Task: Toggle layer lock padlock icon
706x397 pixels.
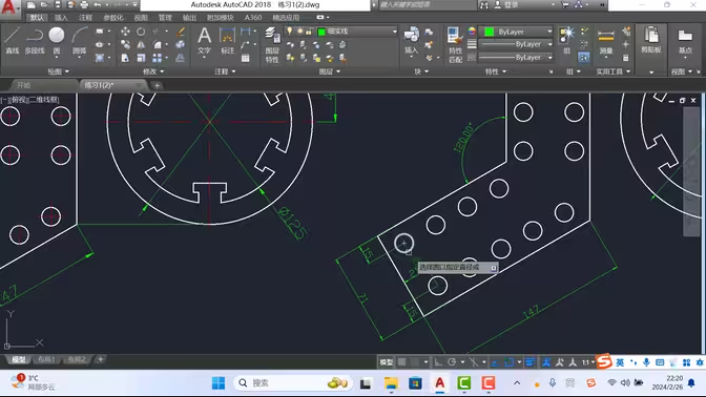Action: click(308, 31)
